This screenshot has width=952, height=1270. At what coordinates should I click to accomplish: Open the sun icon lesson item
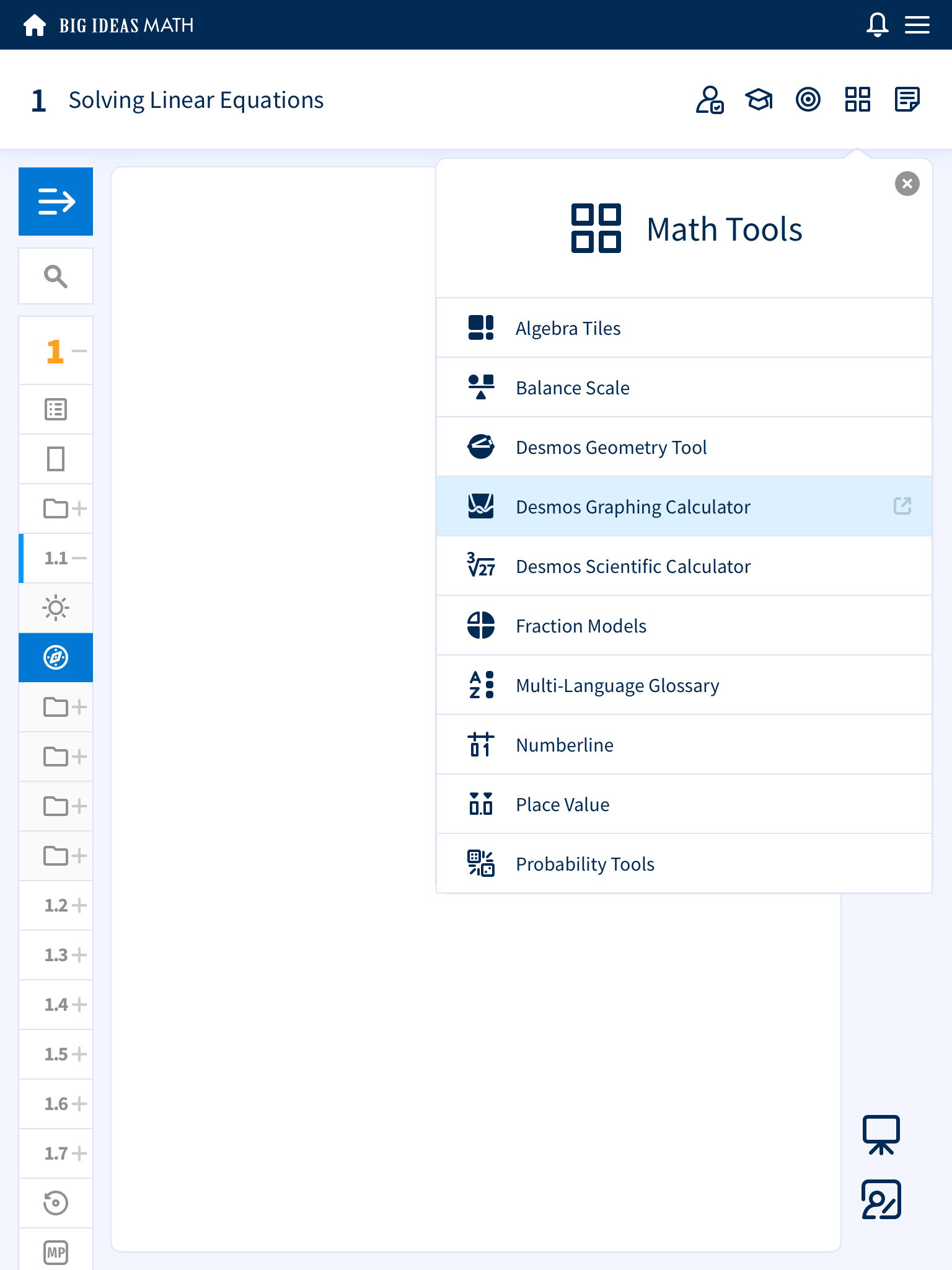pyautogui.click(x=56, y=608)
